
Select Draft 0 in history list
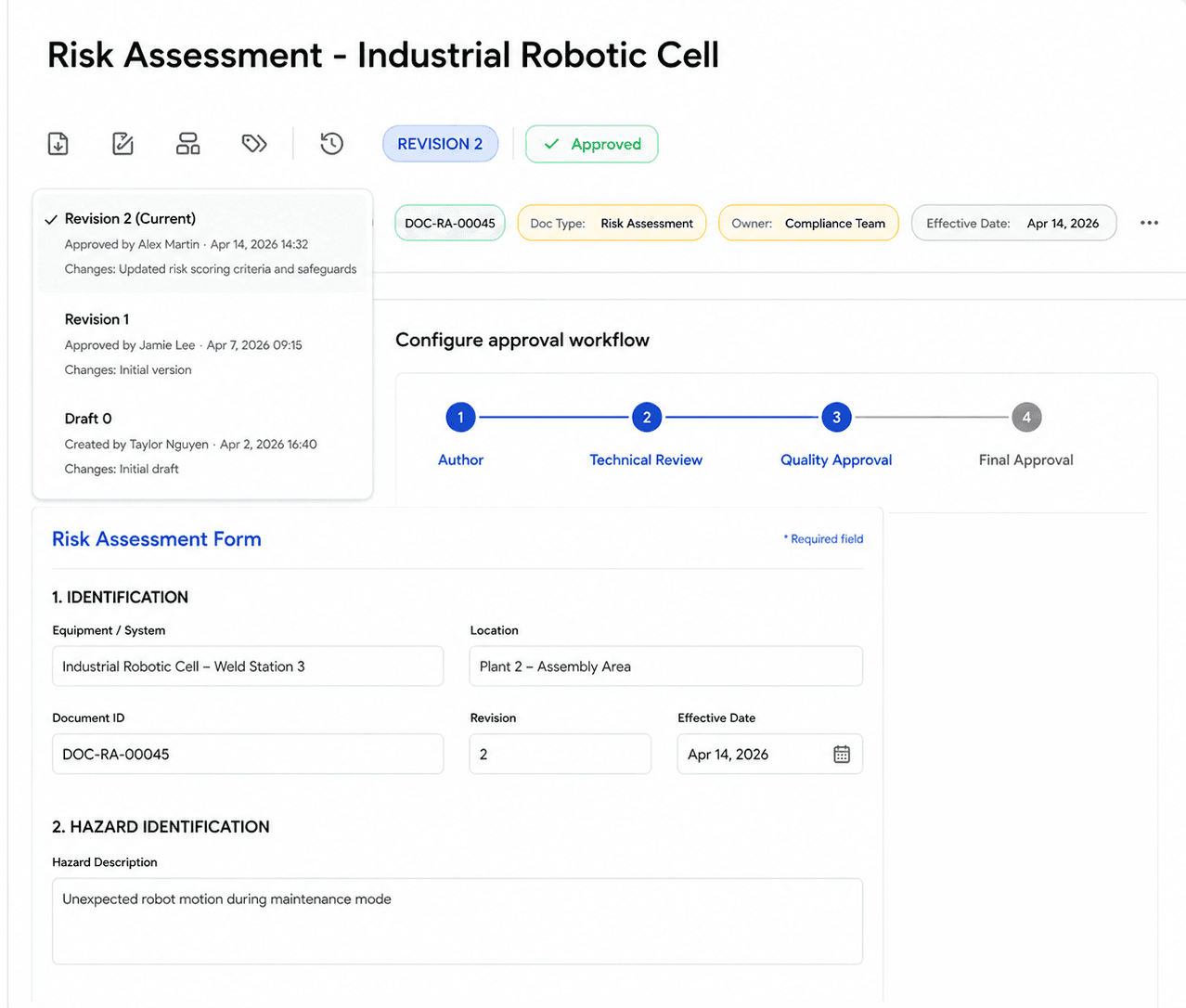click(202, 443)
